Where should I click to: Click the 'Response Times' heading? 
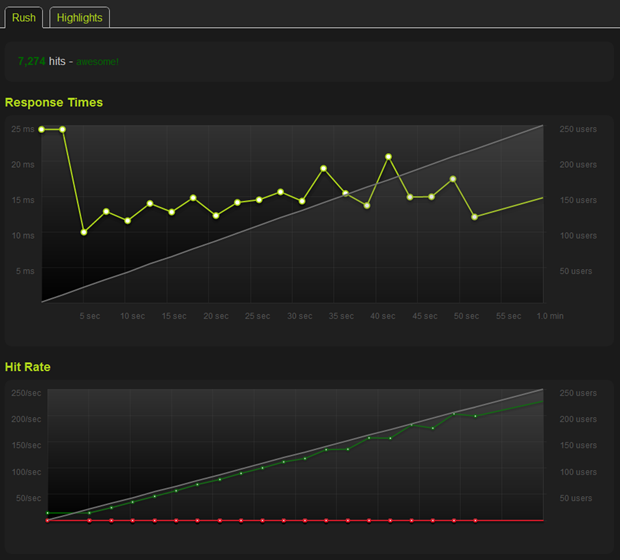(54, 102)
